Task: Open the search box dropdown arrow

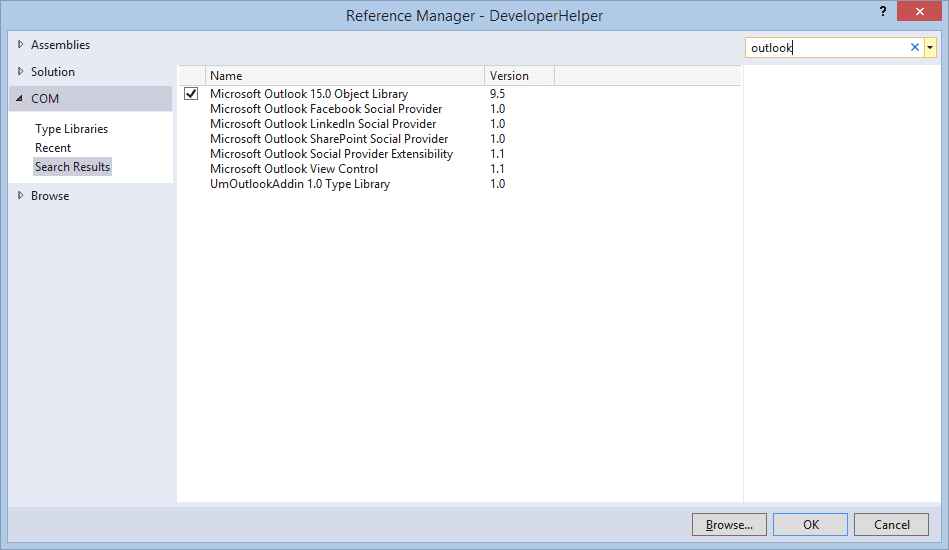Action: click(930, 47)
